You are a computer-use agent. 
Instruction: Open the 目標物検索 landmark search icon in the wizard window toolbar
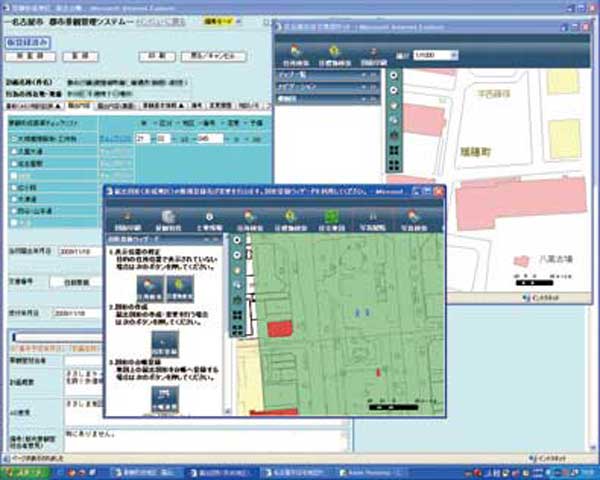[290, 219]
